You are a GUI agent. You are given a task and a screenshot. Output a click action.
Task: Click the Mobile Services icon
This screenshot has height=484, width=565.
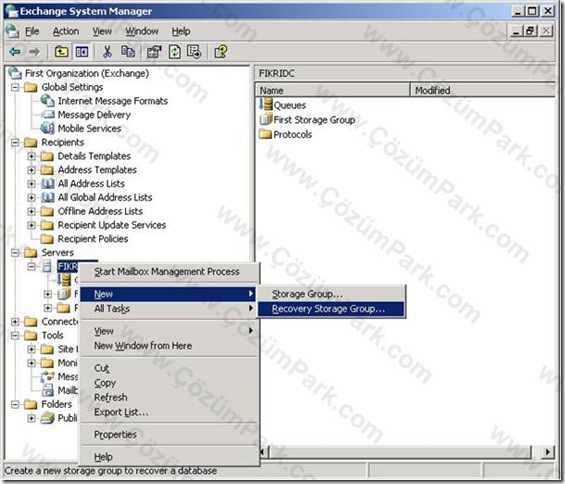click(48, 128)
